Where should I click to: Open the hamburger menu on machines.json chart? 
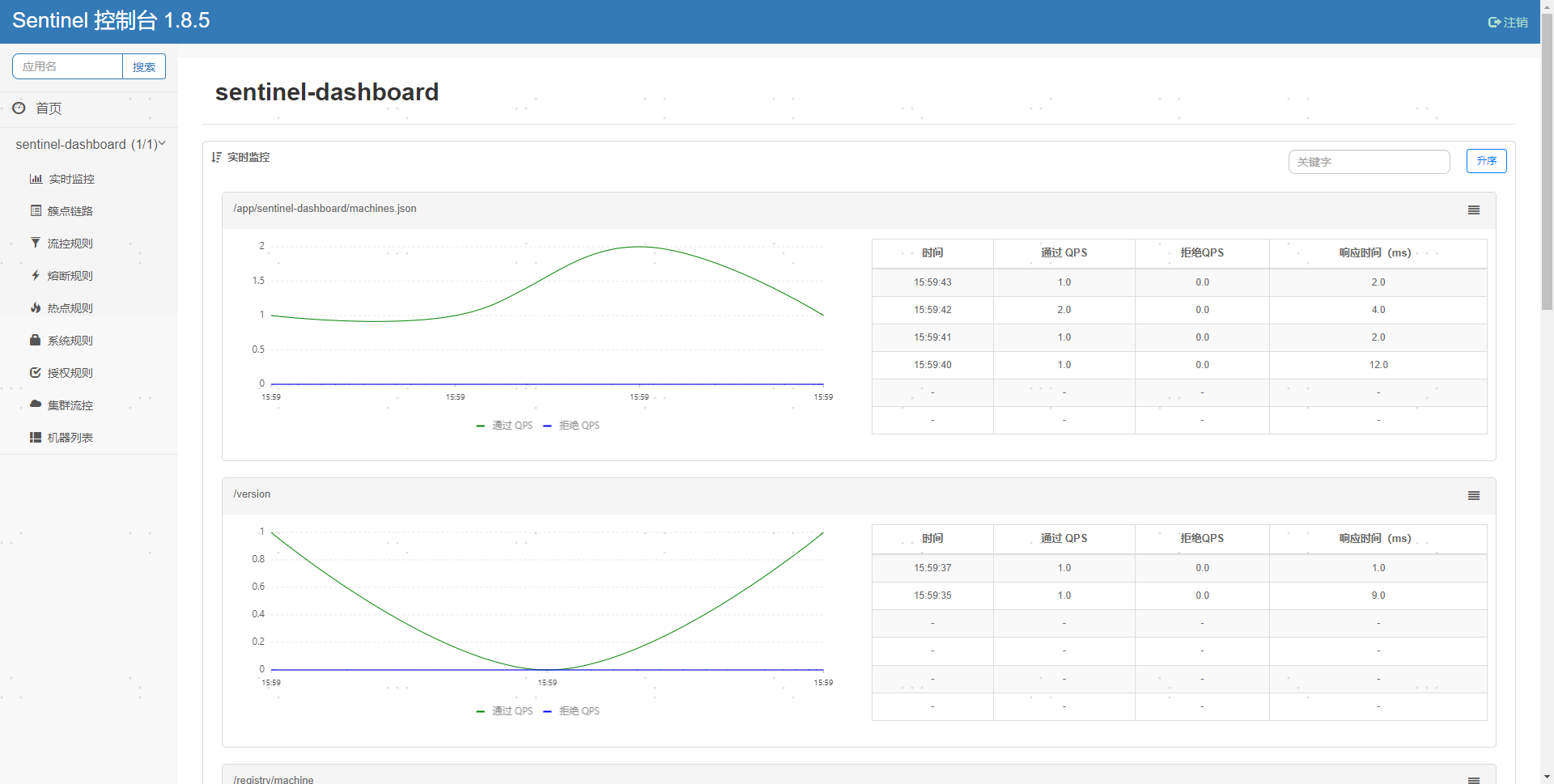(1474, 210)
